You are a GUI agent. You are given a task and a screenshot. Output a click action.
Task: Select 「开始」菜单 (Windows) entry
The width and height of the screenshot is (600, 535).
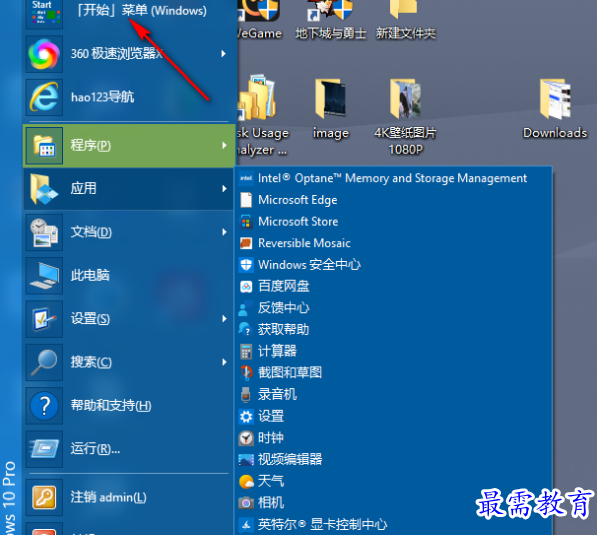pos(129,13)
